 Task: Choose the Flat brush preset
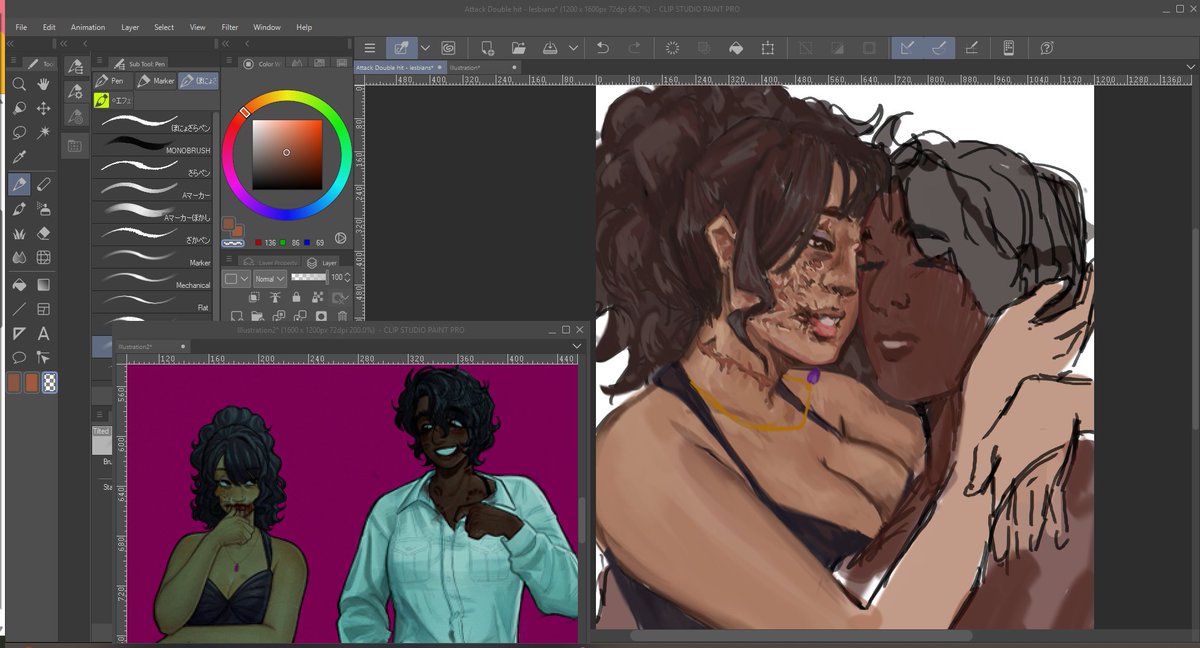153,301
